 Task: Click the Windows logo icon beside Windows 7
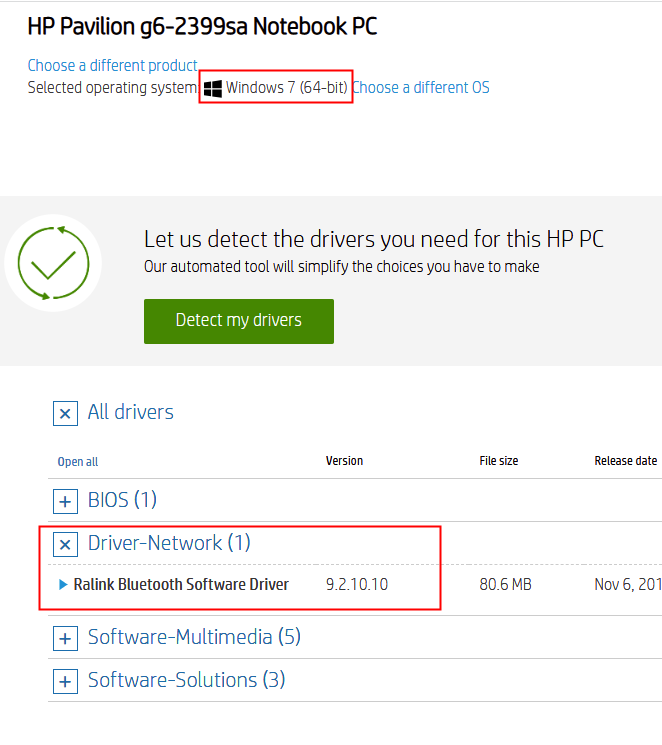(x=212, y=88)
